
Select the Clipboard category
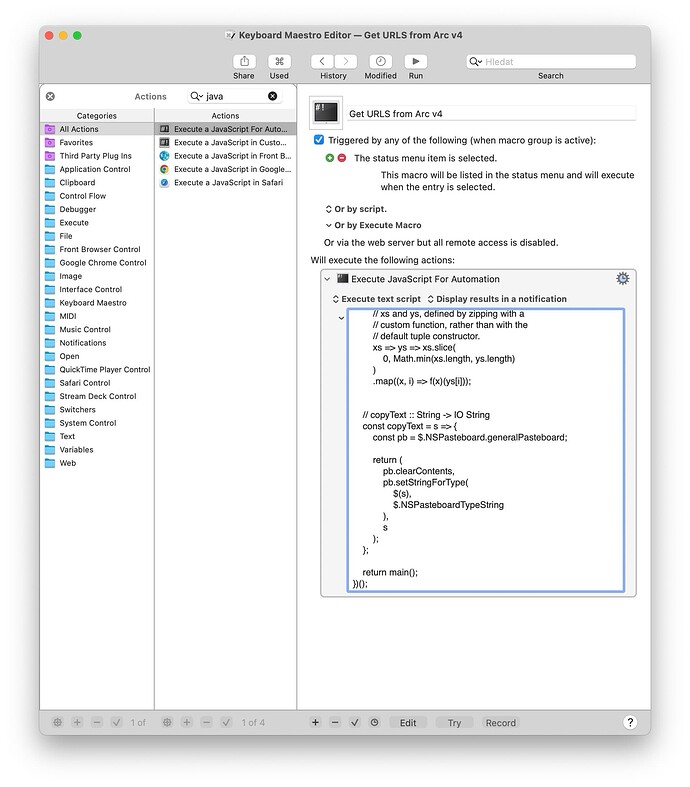coord(77,183)
